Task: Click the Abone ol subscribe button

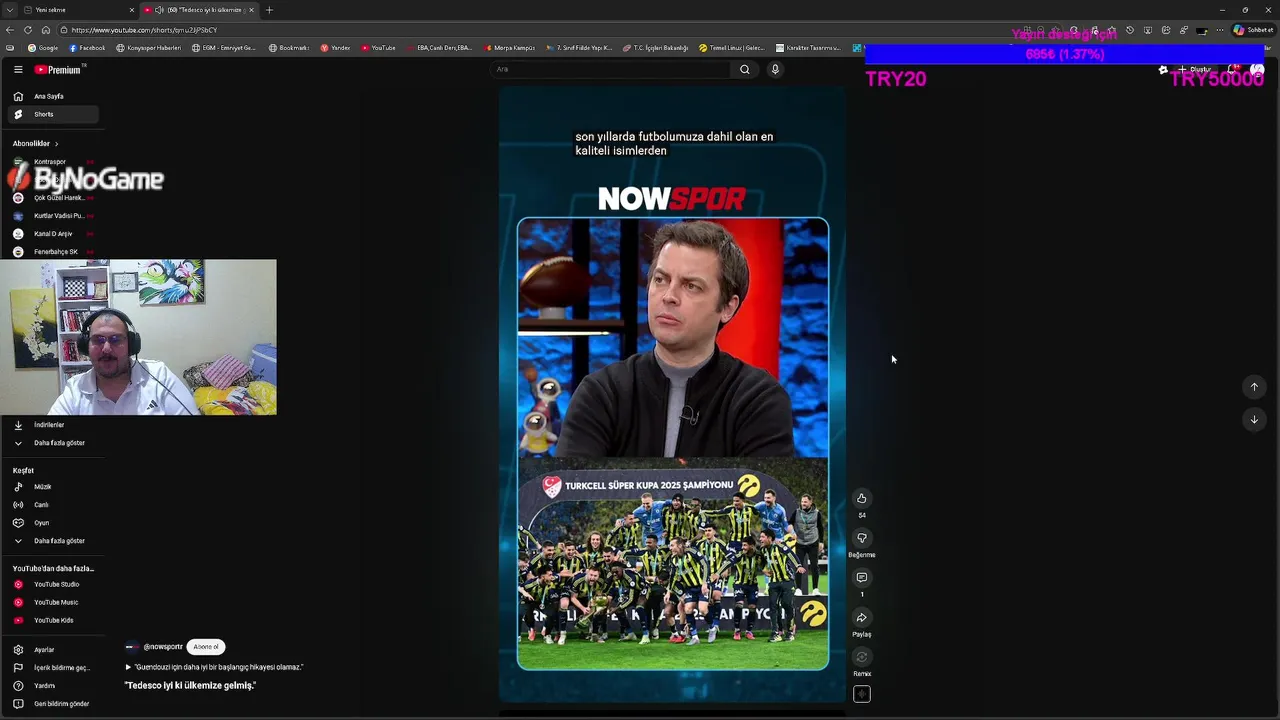Action: tap(206, 647)
